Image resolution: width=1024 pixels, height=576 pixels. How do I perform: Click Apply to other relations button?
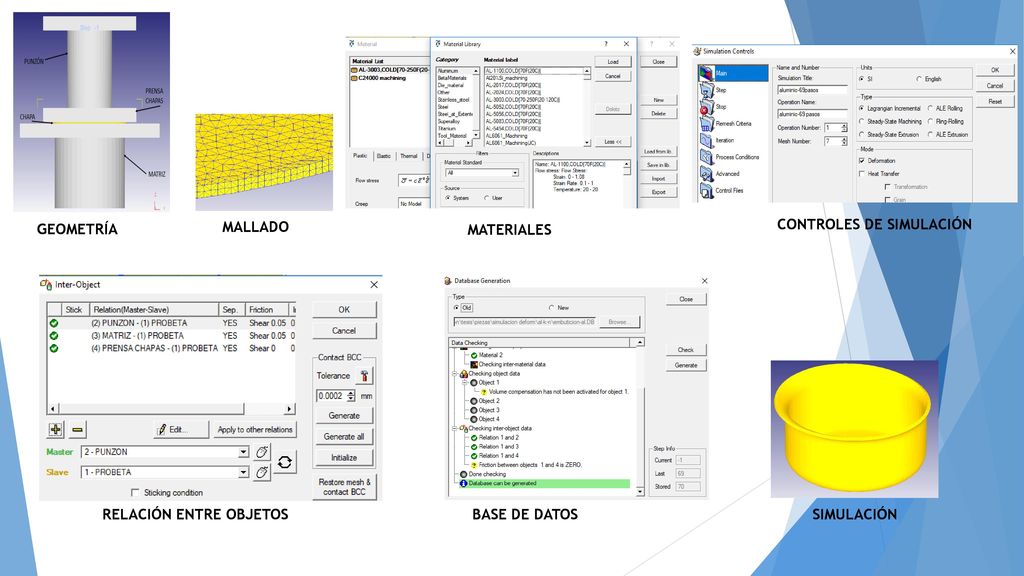click(255, 430)
